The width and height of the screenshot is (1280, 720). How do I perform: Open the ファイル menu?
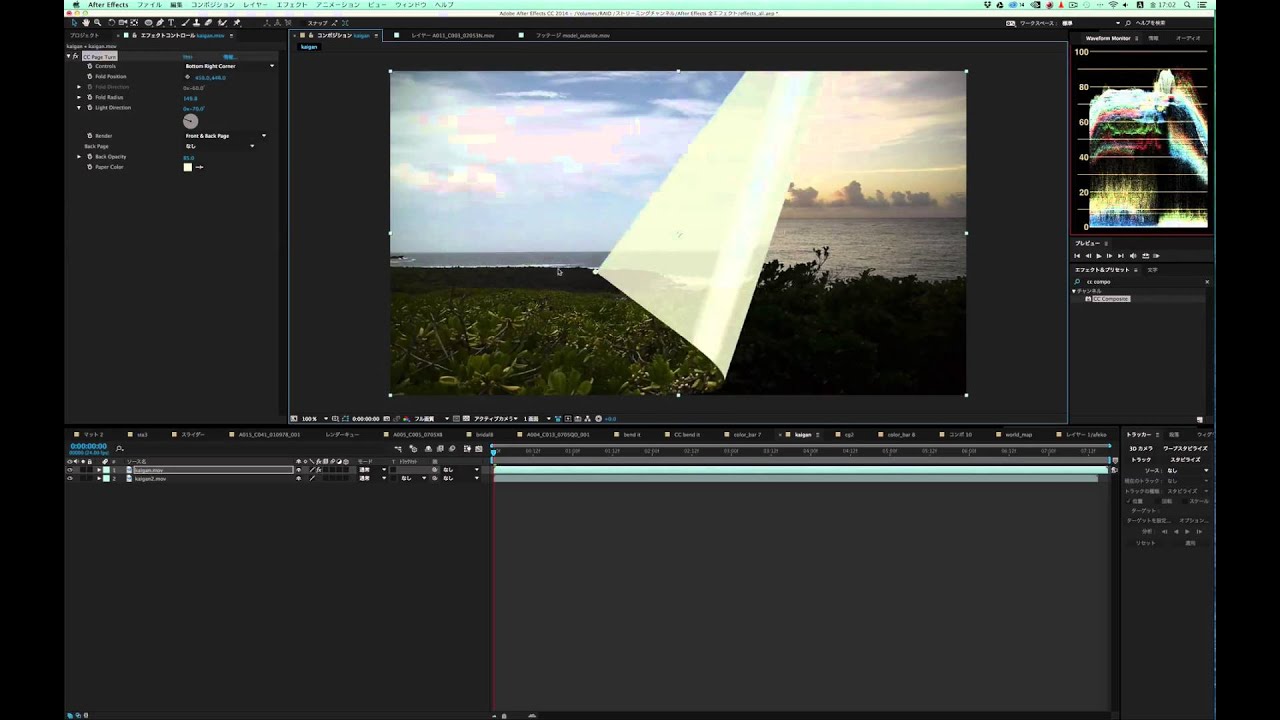(148, 5)
